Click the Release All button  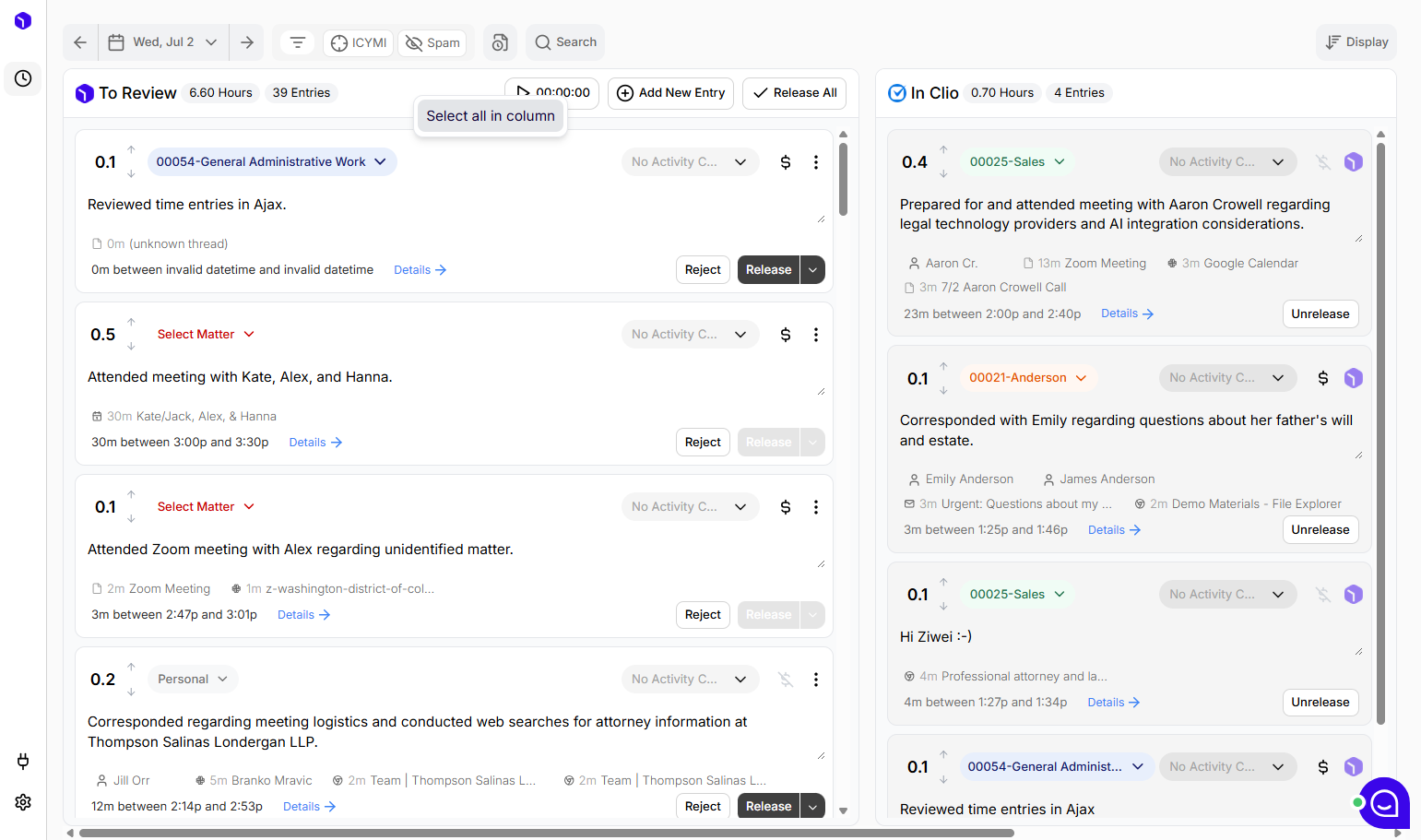(794, 93)
